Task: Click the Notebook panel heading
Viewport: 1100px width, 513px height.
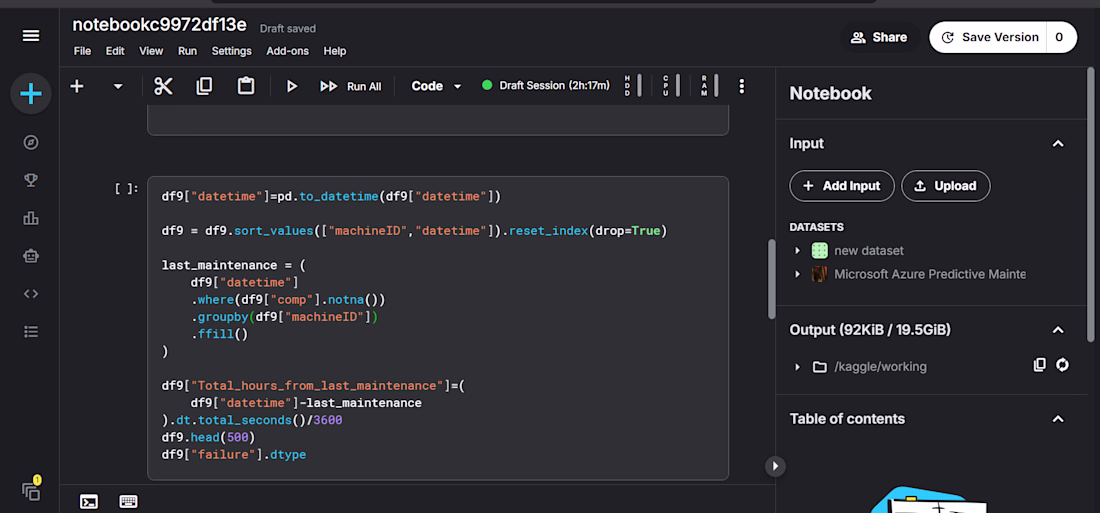Action: pos(831,93)
